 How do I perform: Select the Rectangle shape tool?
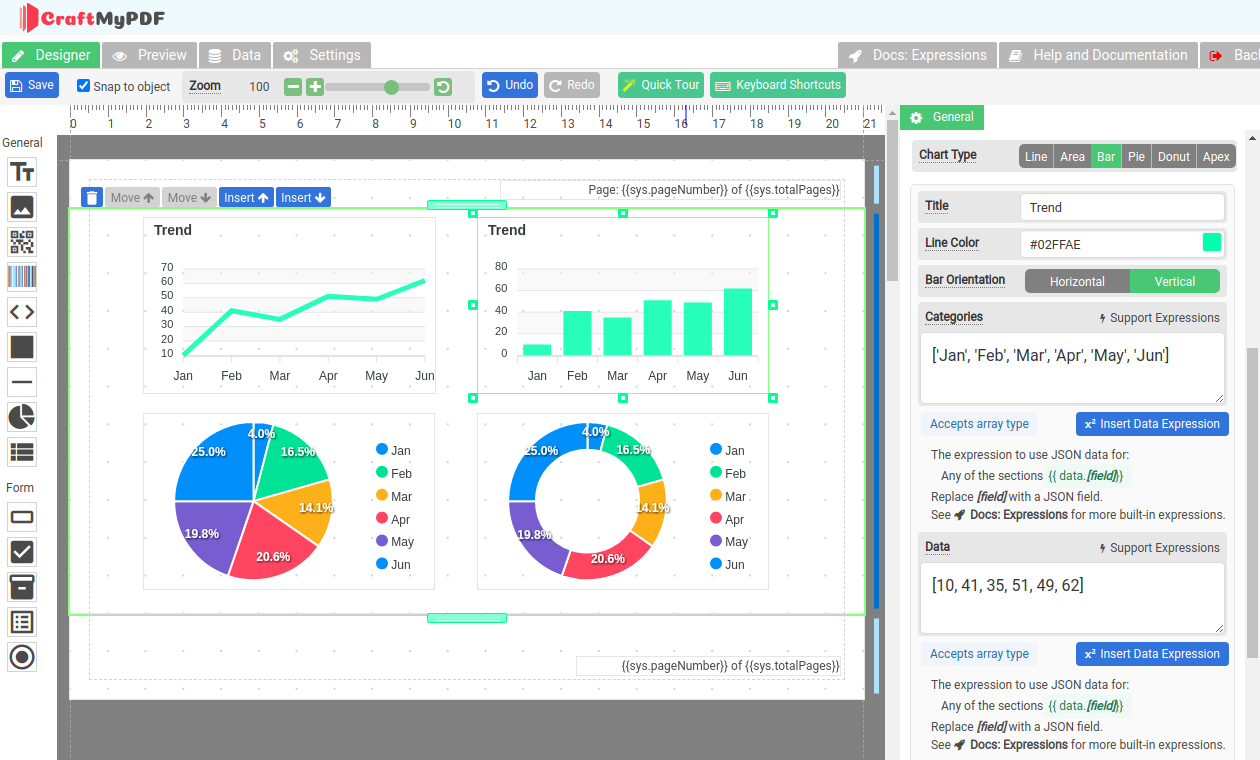pyautogui.click(x=22, y=347)
